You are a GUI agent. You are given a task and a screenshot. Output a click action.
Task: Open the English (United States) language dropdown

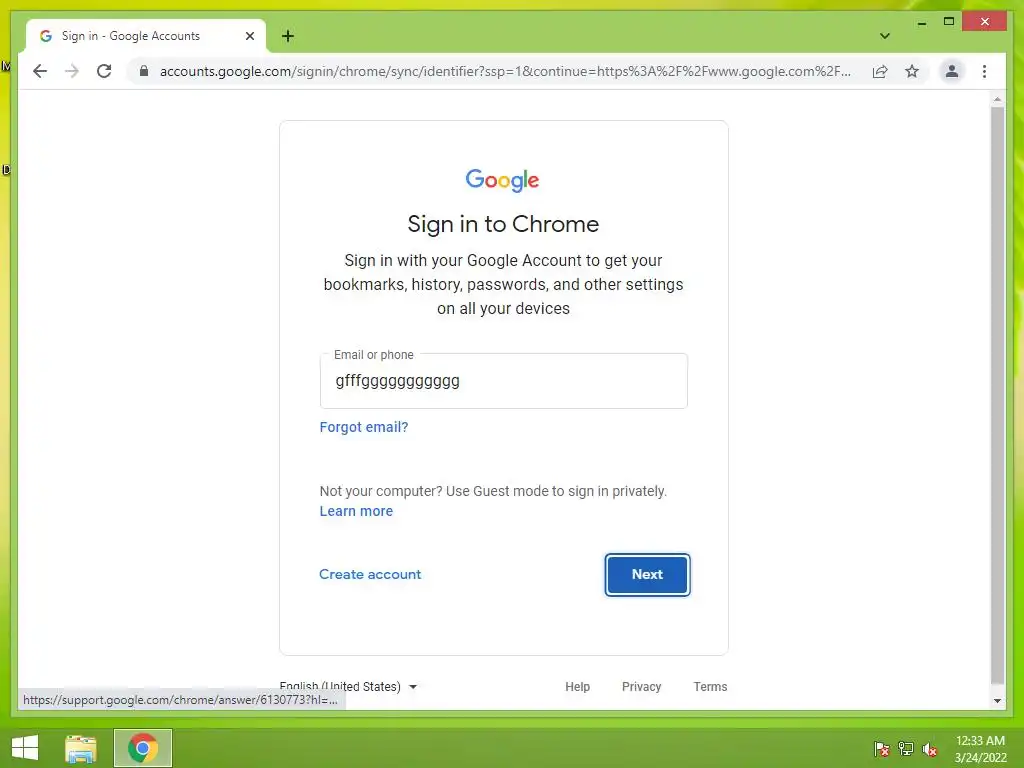click(x=348, y=686)
